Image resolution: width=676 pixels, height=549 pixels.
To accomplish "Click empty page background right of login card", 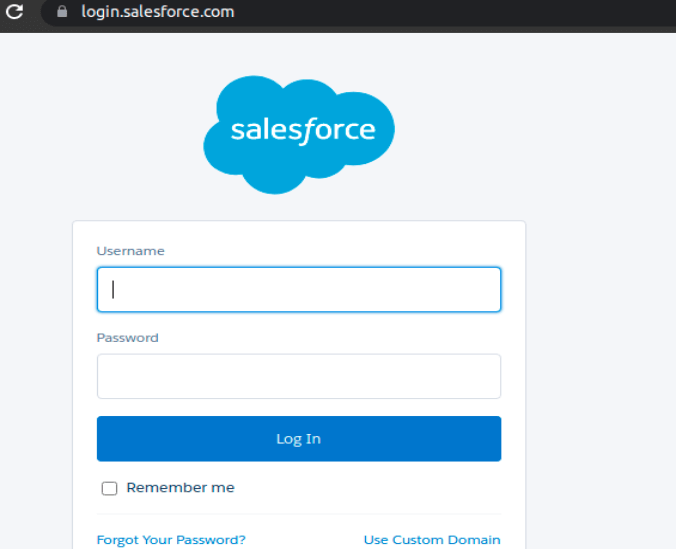I will pos(601,345).
